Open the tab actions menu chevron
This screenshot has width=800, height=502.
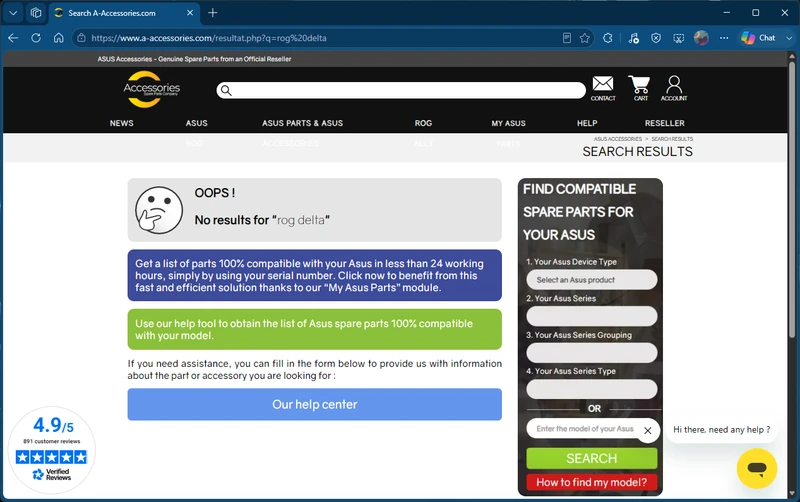coord(13,13)
